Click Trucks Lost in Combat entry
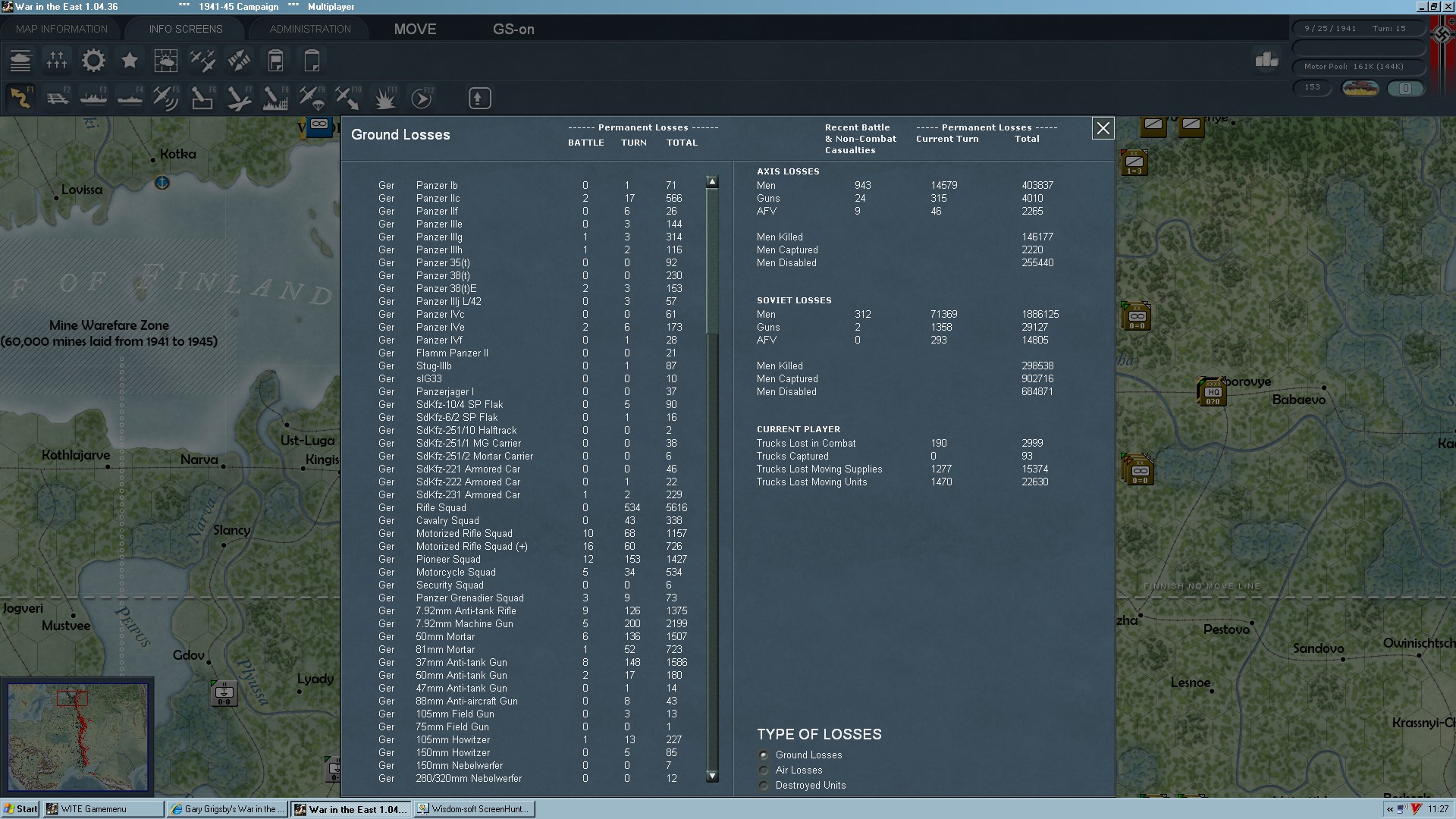Screen dimensions: 1456x819 805,444
